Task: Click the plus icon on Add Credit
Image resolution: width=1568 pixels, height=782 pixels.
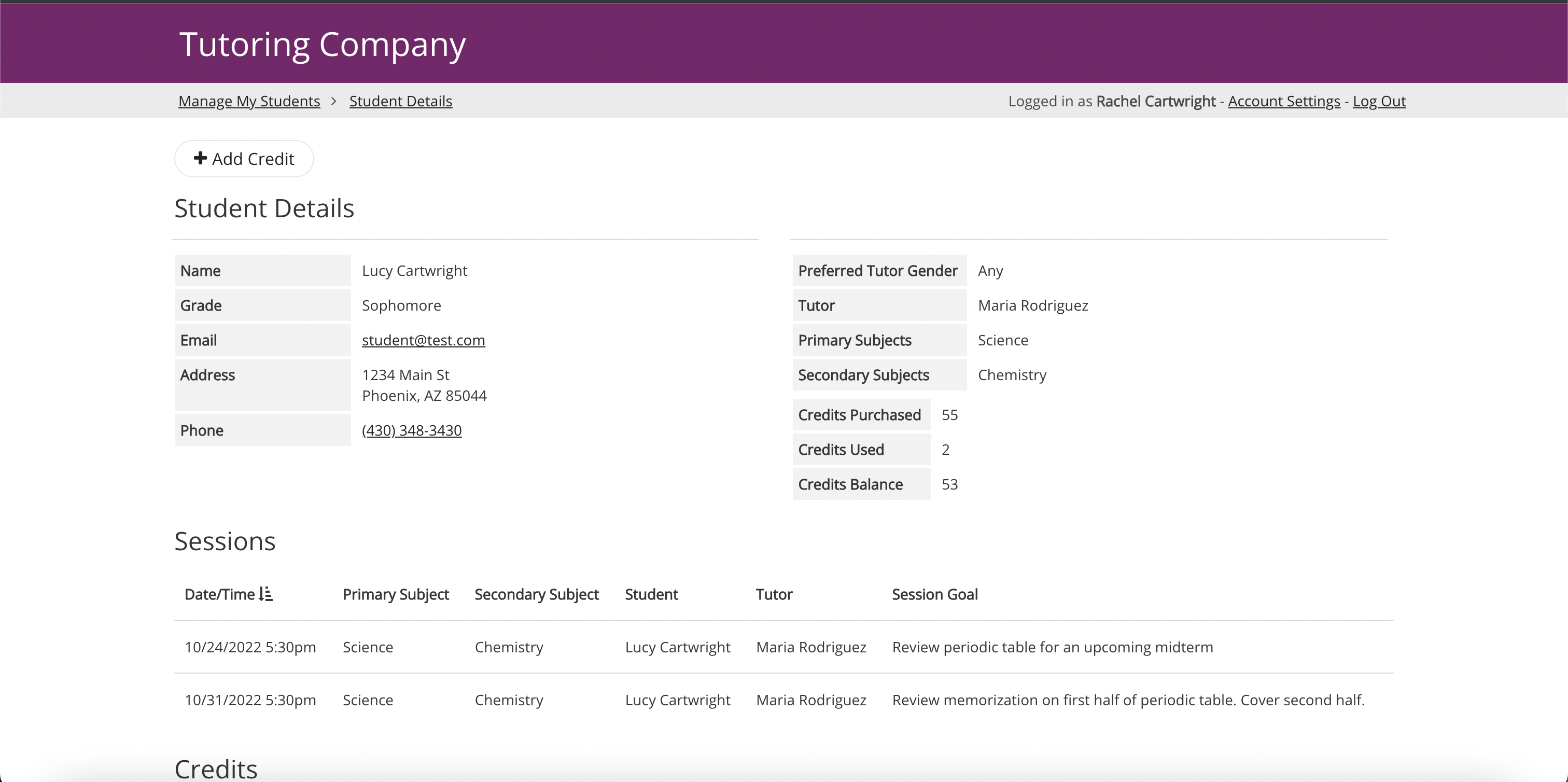Action: (x=200, y=158)
